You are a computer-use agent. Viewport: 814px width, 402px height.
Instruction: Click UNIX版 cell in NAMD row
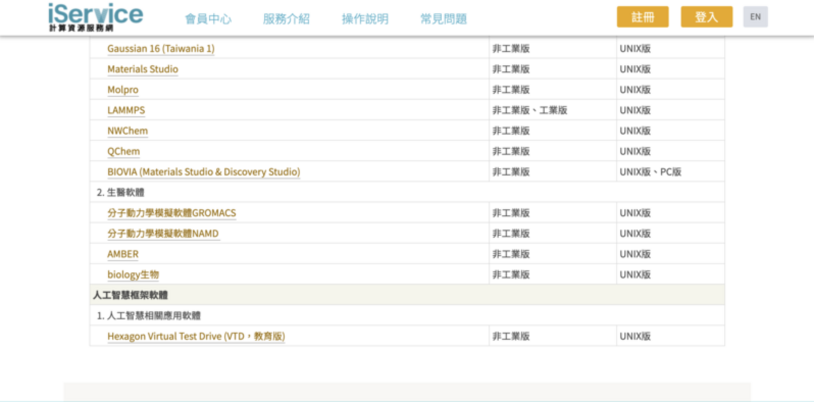pos(671,234)
